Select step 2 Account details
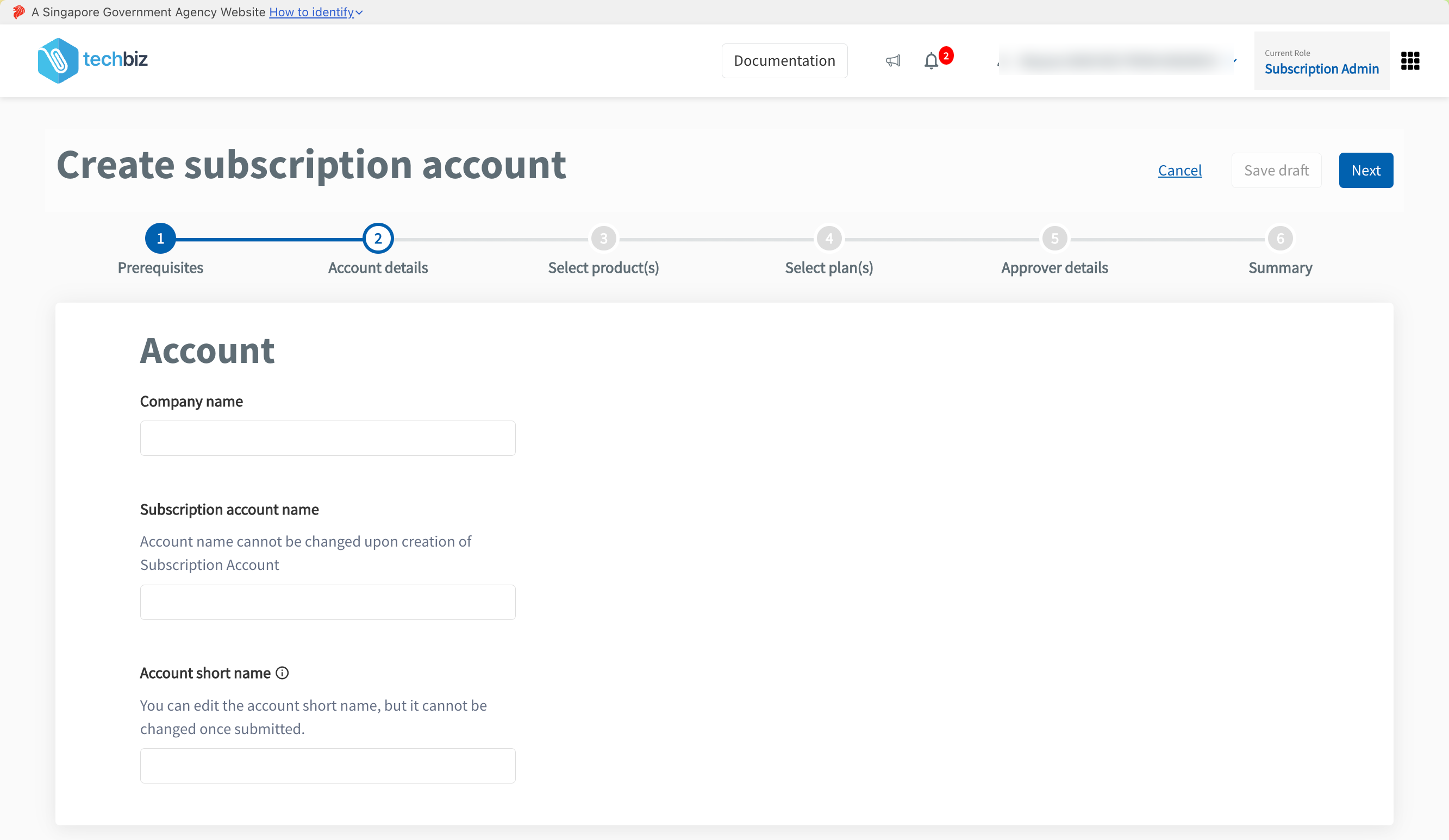 pos(378,239)
